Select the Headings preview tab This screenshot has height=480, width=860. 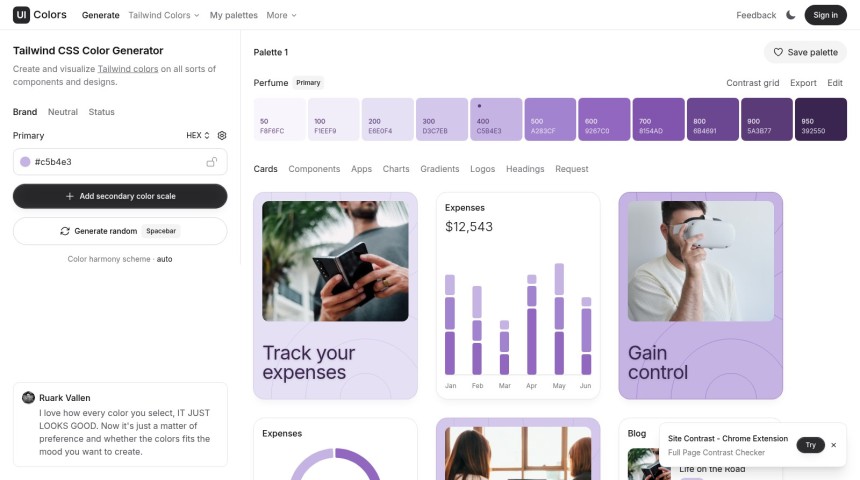[525, 169]
